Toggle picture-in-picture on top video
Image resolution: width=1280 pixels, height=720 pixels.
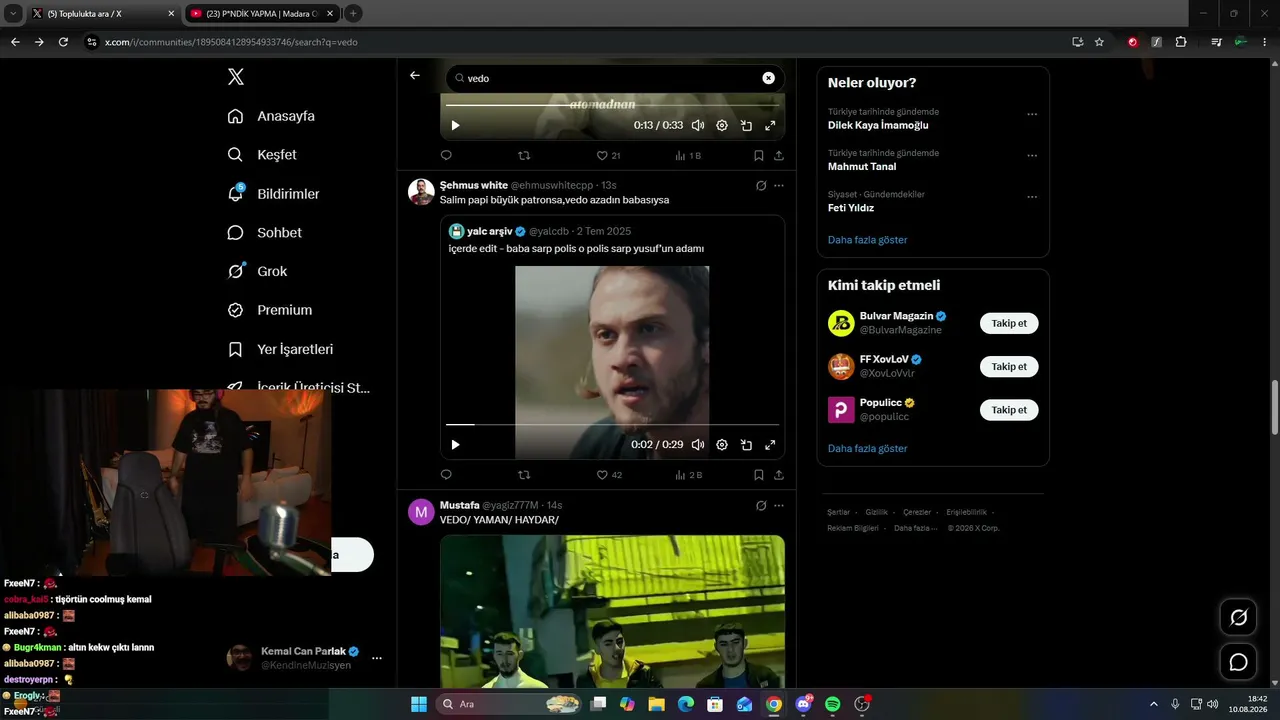[x=746, y=126]
